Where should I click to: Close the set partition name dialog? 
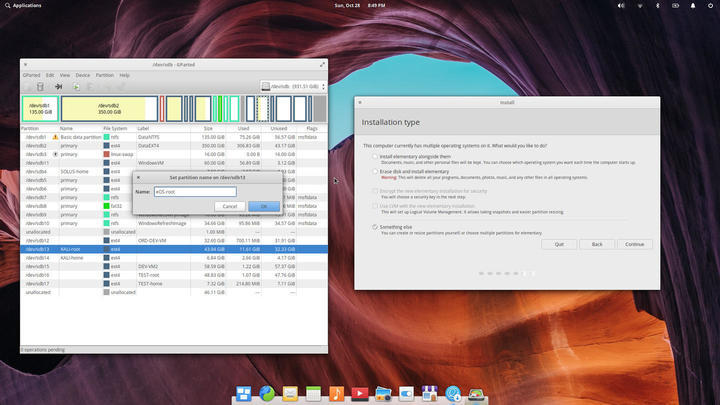tap(138, 177)
